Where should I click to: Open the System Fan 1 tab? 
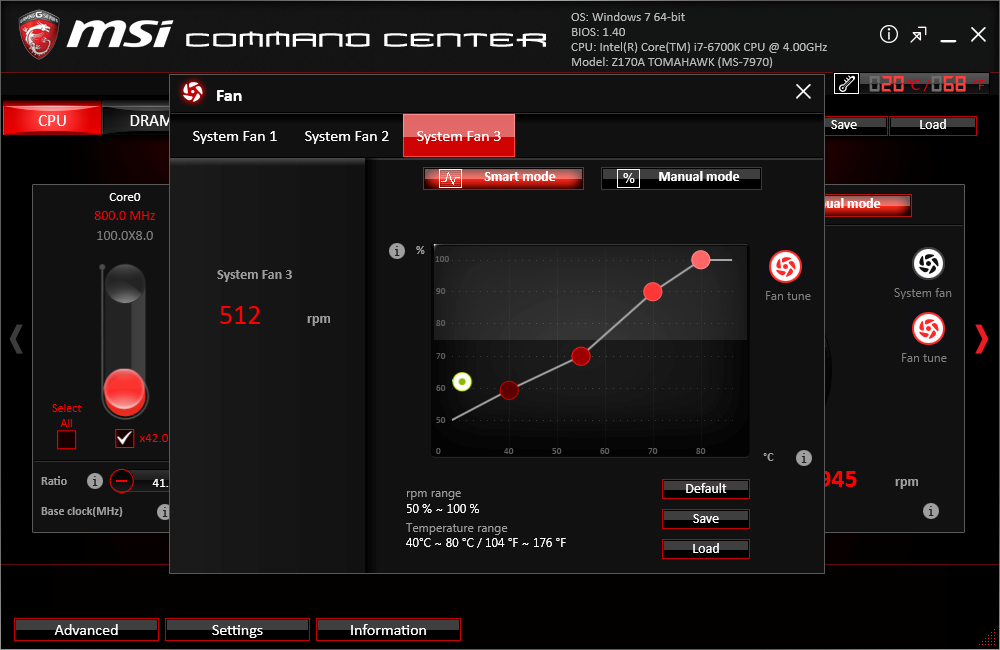(x=235, y=136)
